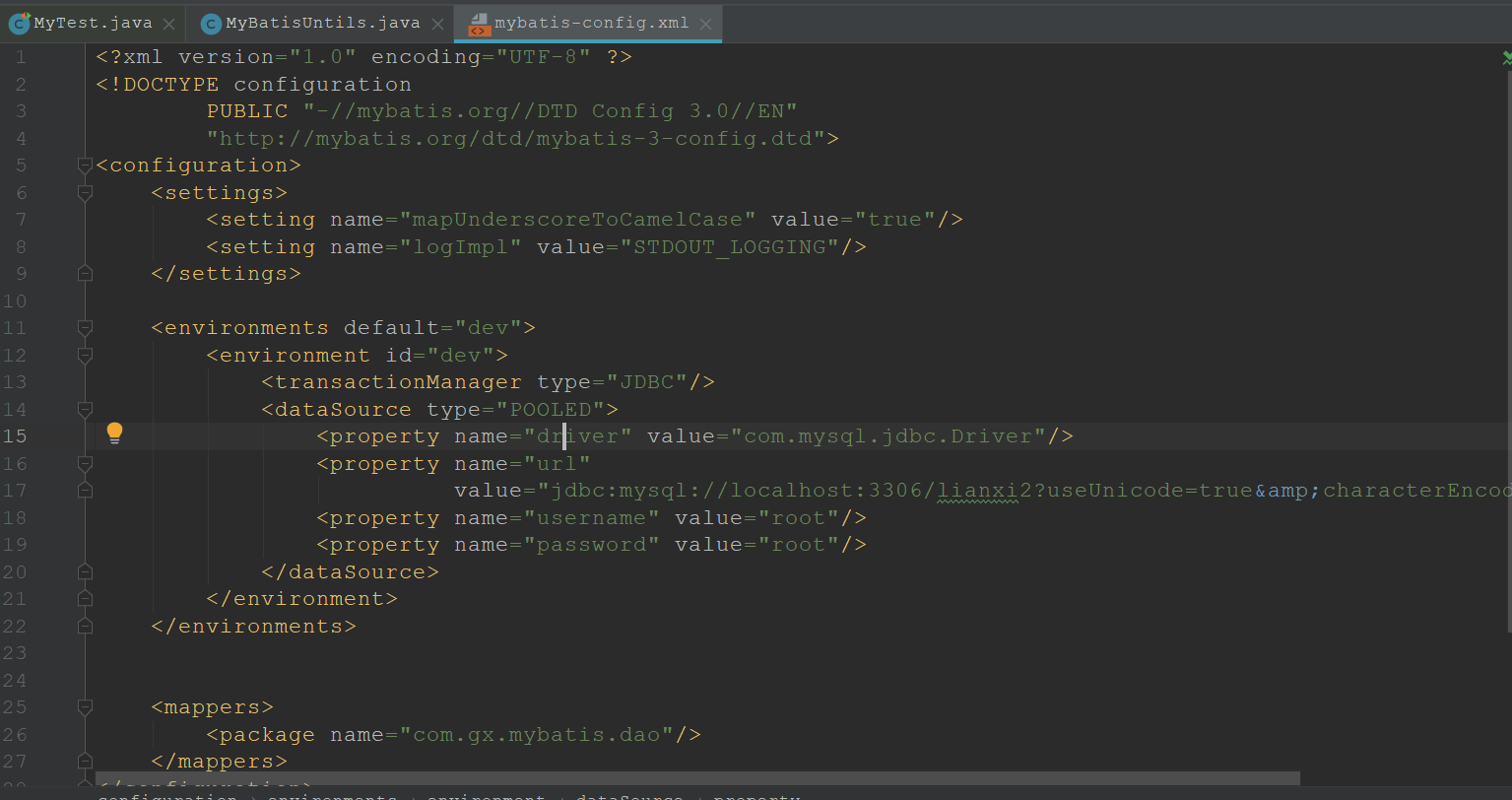The image size is (1512, 800).
Task: Click fold end marker at </dataSource>
Action: [x=85, y=571]
